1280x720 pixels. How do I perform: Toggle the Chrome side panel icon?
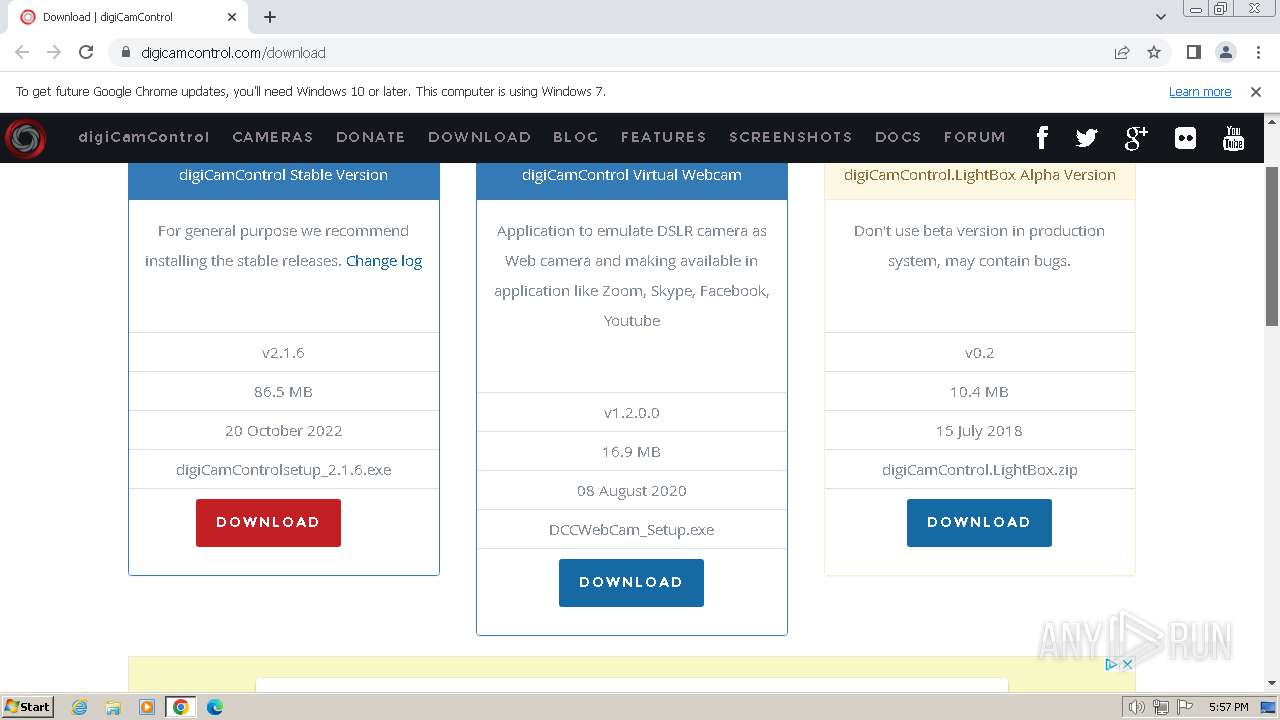tap(1193, 52)
